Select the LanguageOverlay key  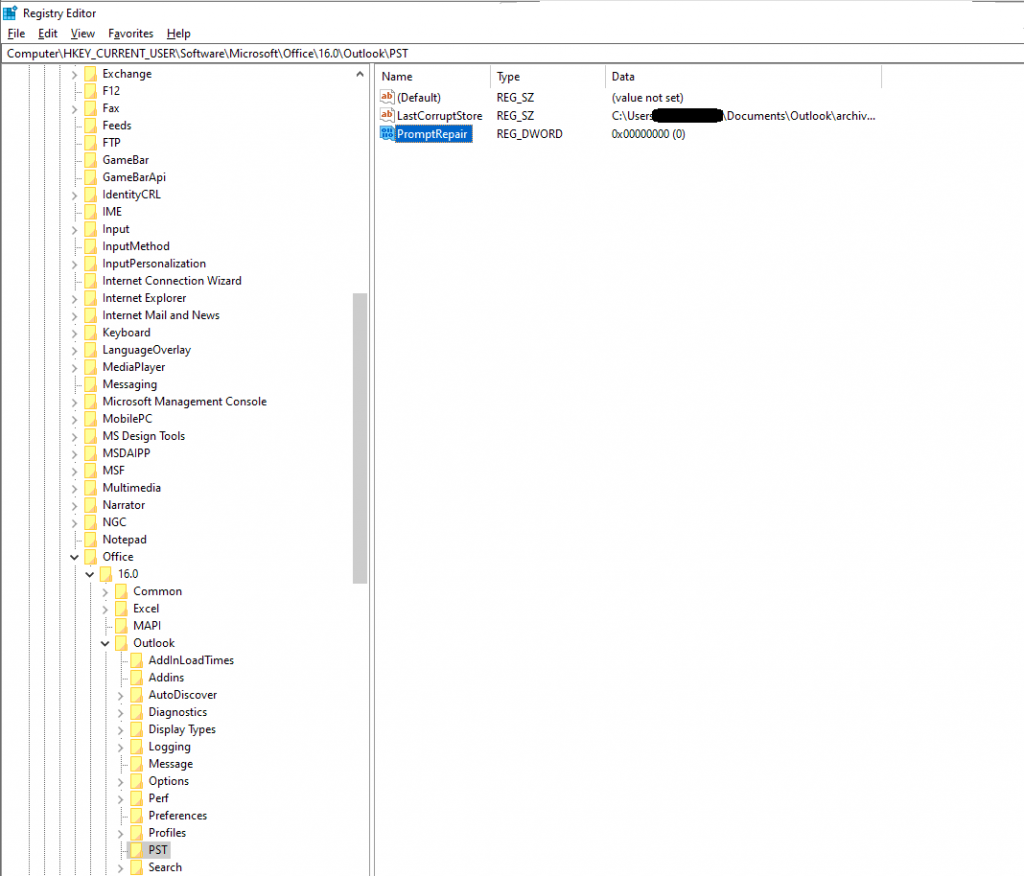[146, 350]
